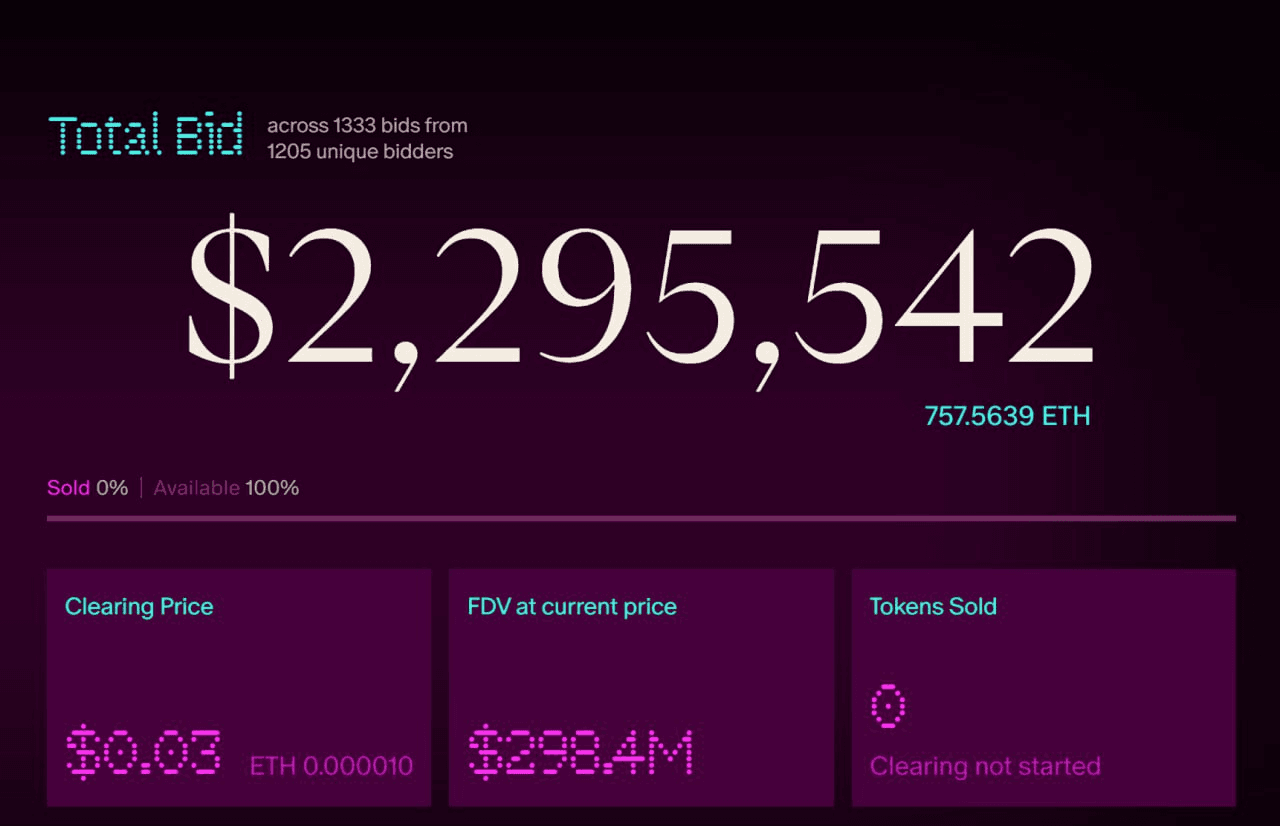
Task: Click the dotted zero tokens sold value
Action: pos(888,706)
